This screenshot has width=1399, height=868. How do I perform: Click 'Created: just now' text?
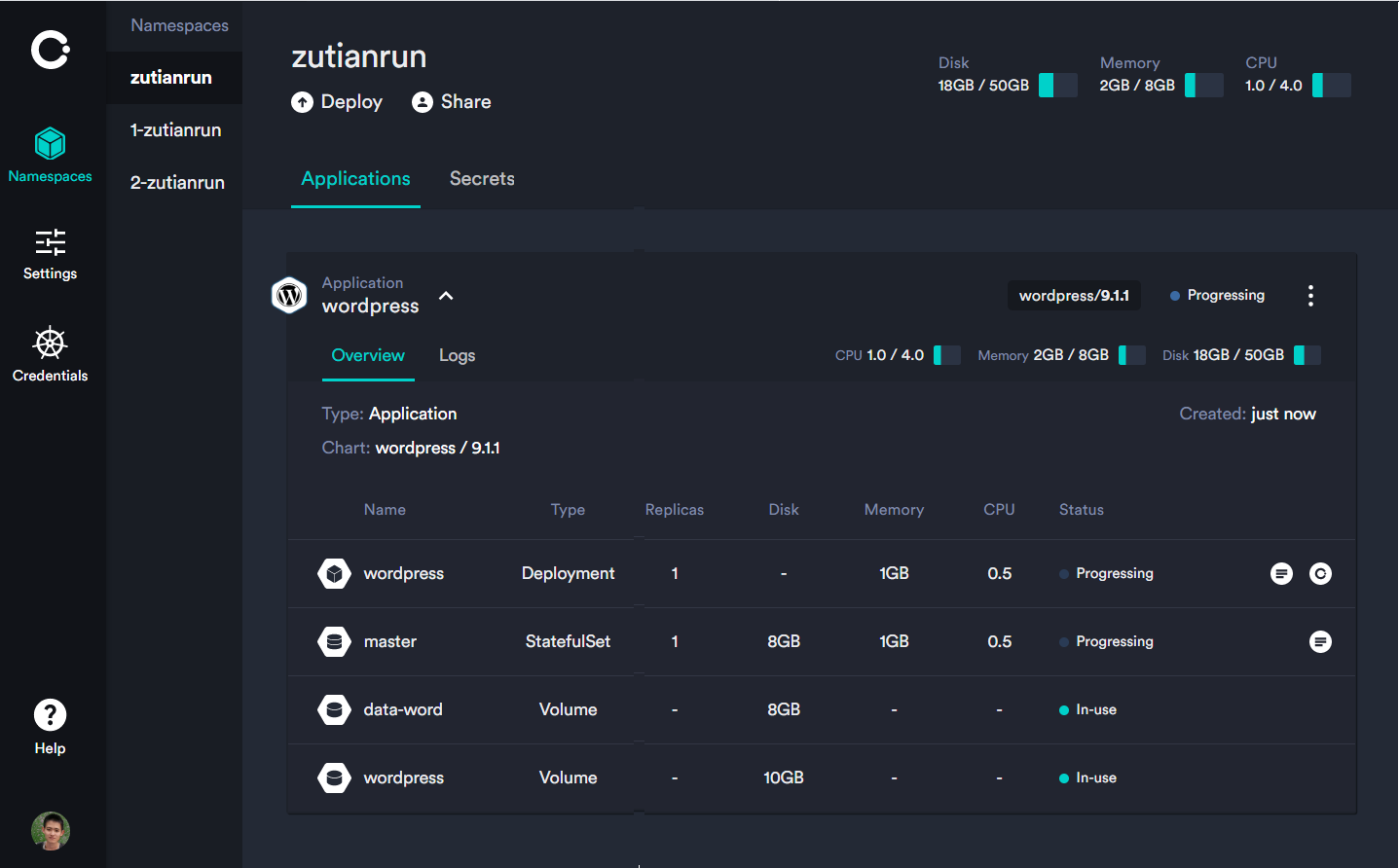1248,415
